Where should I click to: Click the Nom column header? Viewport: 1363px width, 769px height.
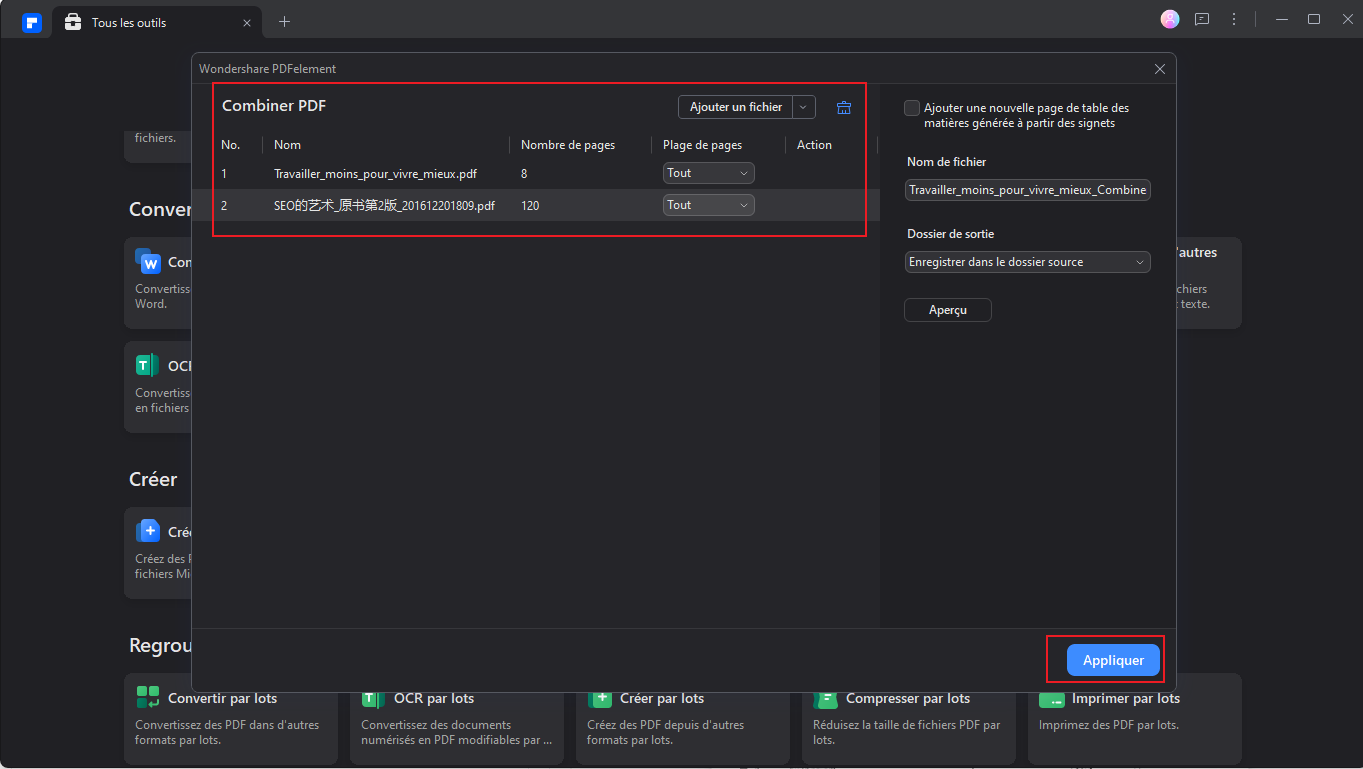pyautogui.click(x=287, y=145)
